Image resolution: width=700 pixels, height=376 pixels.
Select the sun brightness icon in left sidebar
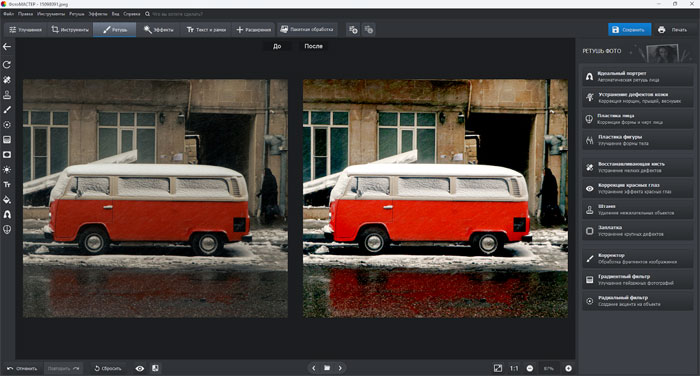click(7, 170)
